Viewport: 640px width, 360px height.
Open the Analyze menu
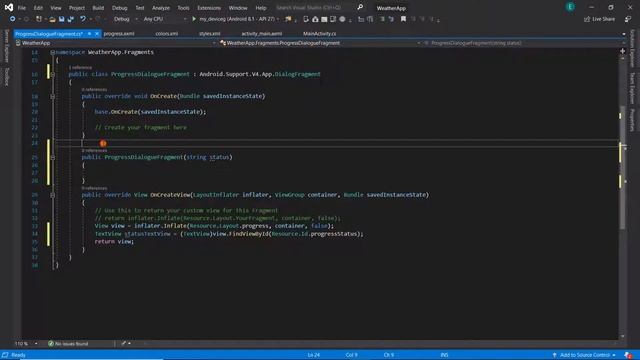(161, 8)
